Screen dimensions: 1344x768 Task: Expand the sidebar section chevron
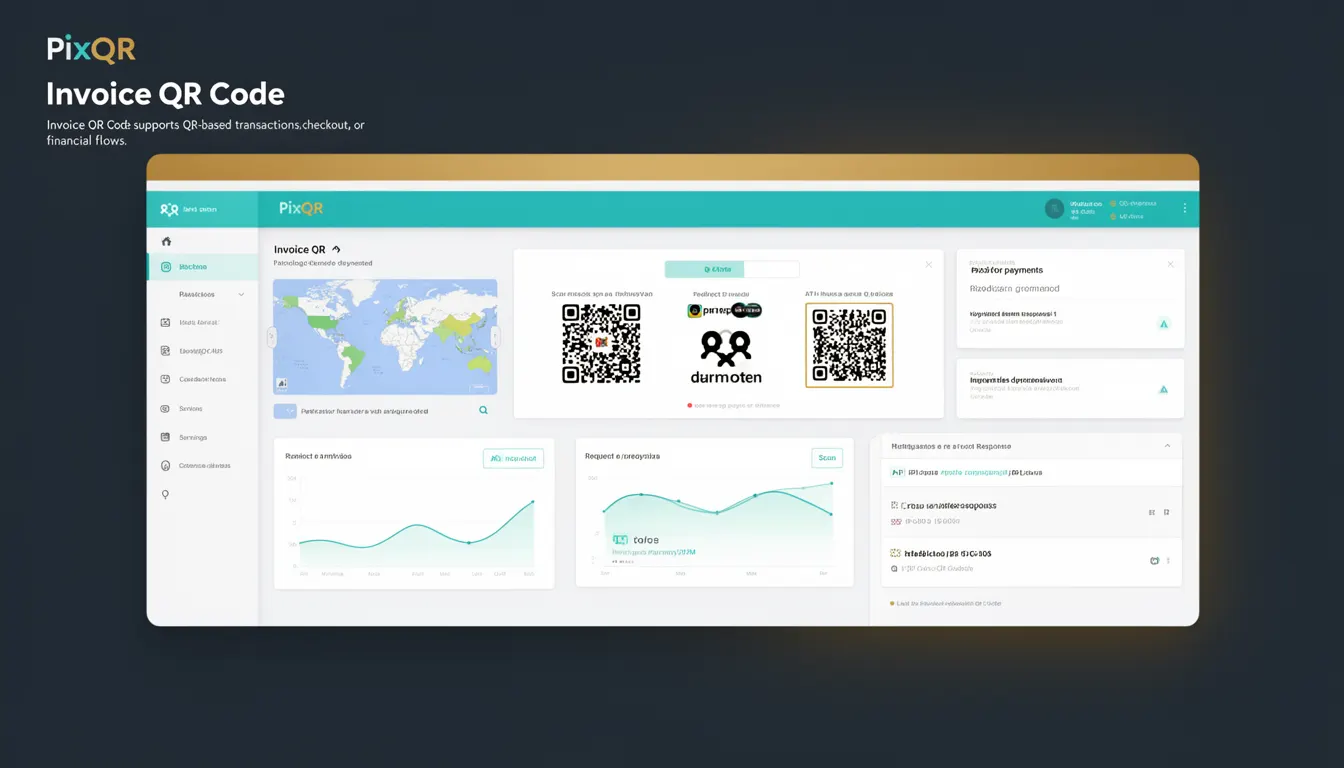click(241, 295)
